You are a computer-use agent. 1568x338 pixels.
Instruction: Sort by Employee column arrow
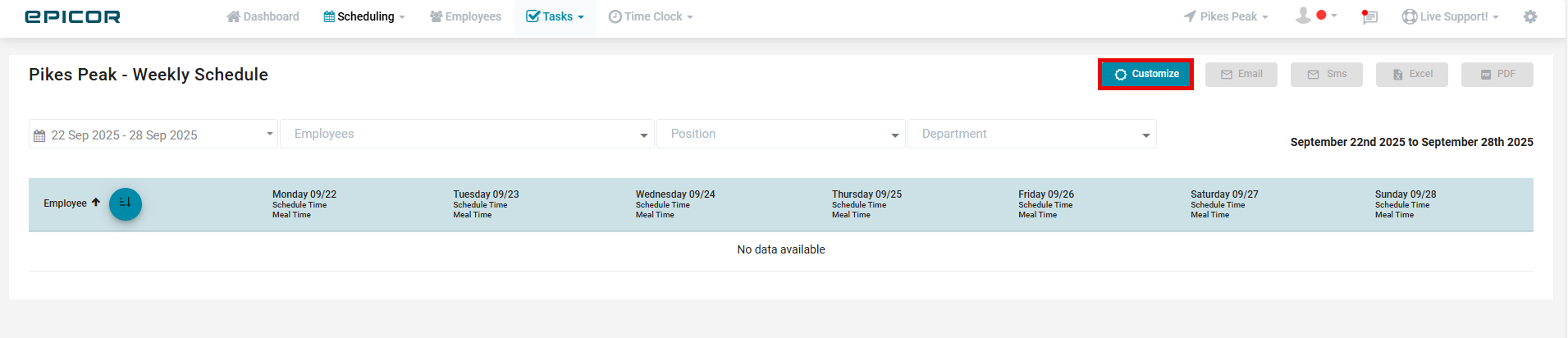[96, 203]
